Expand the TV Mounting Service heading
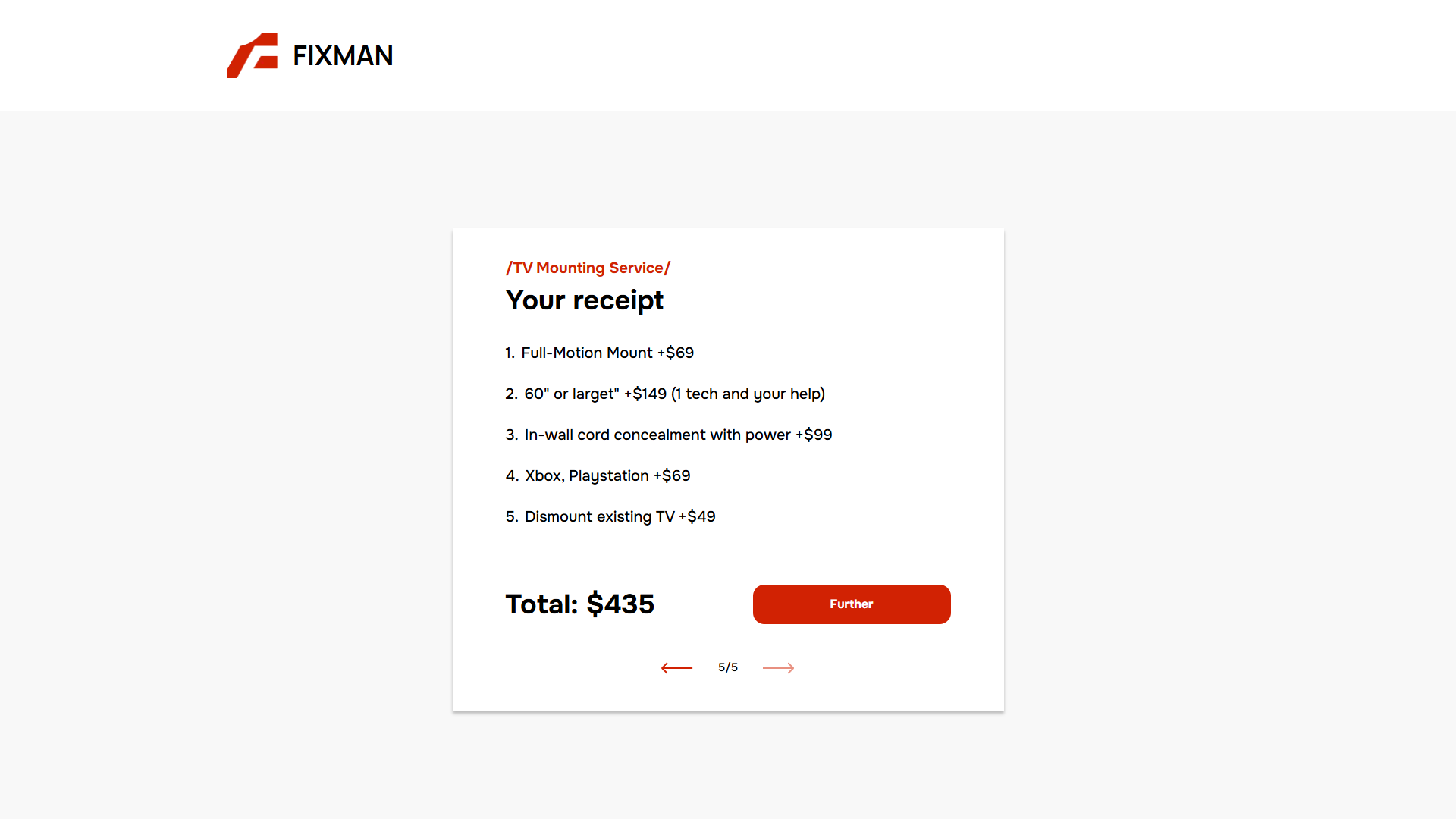The height and width of the screenshot is (819, 1456). pos(588,268)
